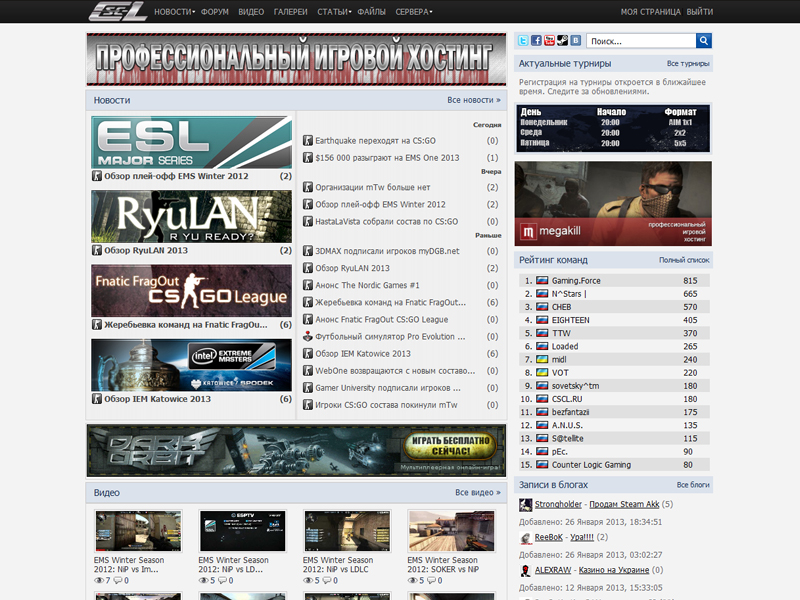The height and width of the screenshot is (600, 800).
Task: Click soccer icon beside Футбольный симулятор news
Action: coord(308,336)
